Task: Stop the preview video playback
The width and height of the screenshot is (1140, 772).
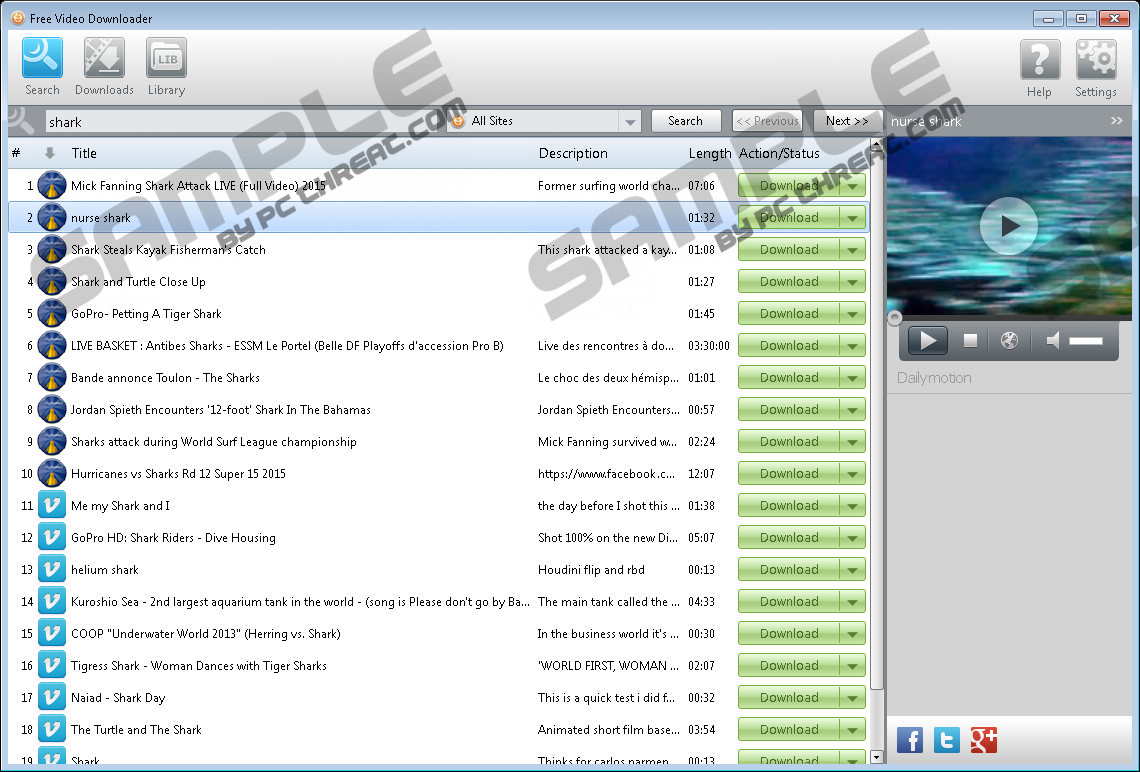Action: (970, 341)
